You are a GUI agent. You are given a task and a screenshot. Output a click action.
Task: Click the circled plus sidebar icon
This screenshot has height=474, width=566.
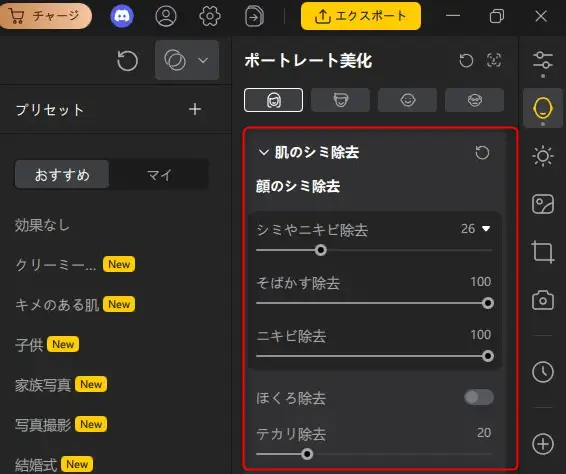click(543, 444)
